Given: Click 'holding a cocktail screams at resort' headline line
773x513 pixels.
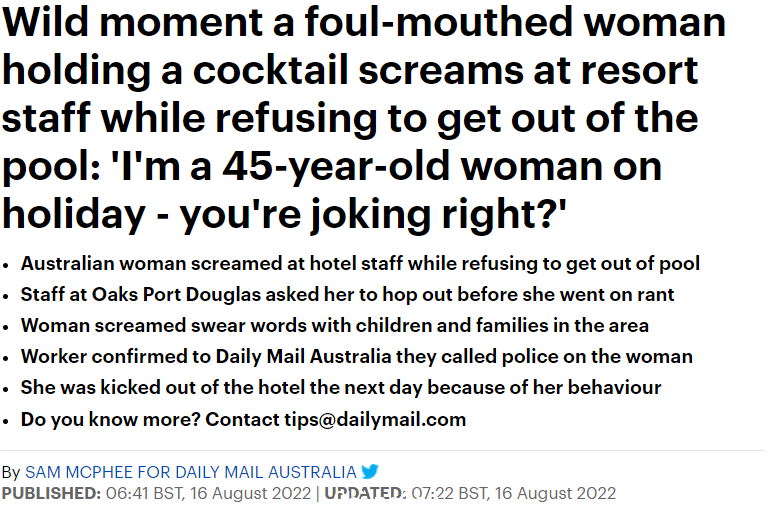Looking at the screenshot, I should tap(350, 70).
